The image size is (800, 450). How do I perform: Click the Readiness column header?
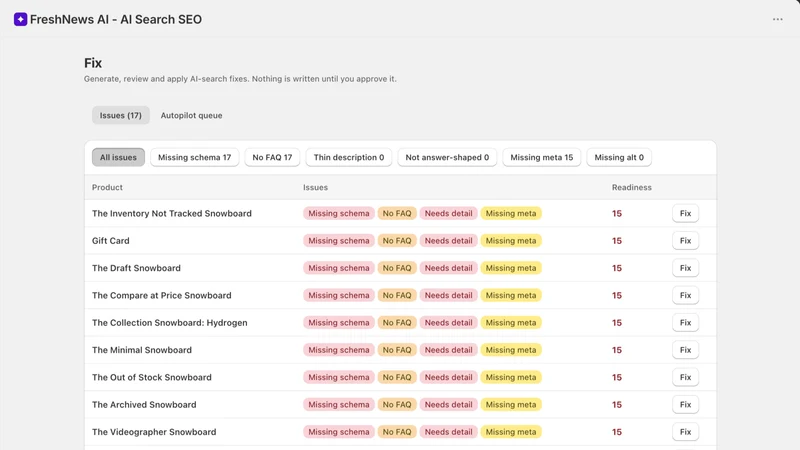click(x=632, y=187)
